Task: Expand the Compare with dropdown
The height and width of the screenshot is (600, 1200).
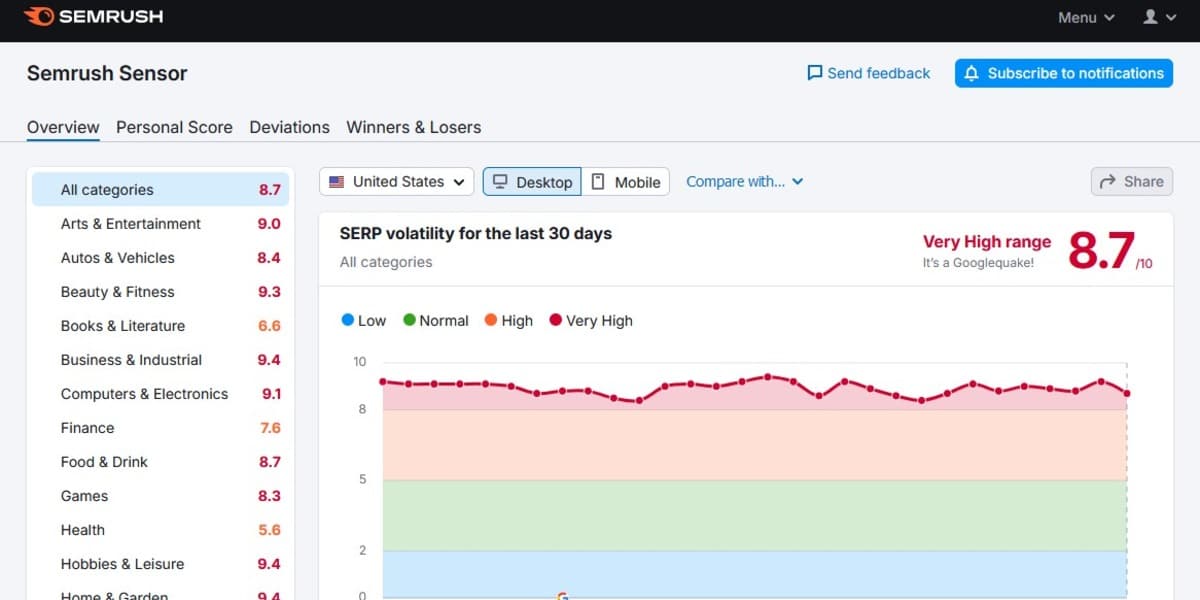Action: [744, 181]
